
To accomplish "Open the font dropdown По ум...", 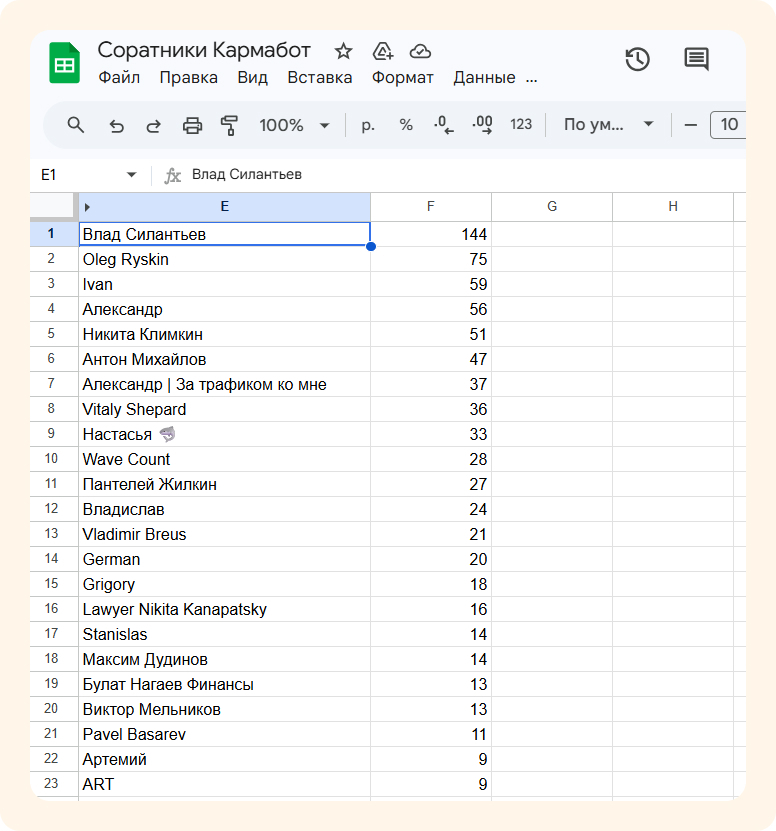I will [x=608, y=125].
